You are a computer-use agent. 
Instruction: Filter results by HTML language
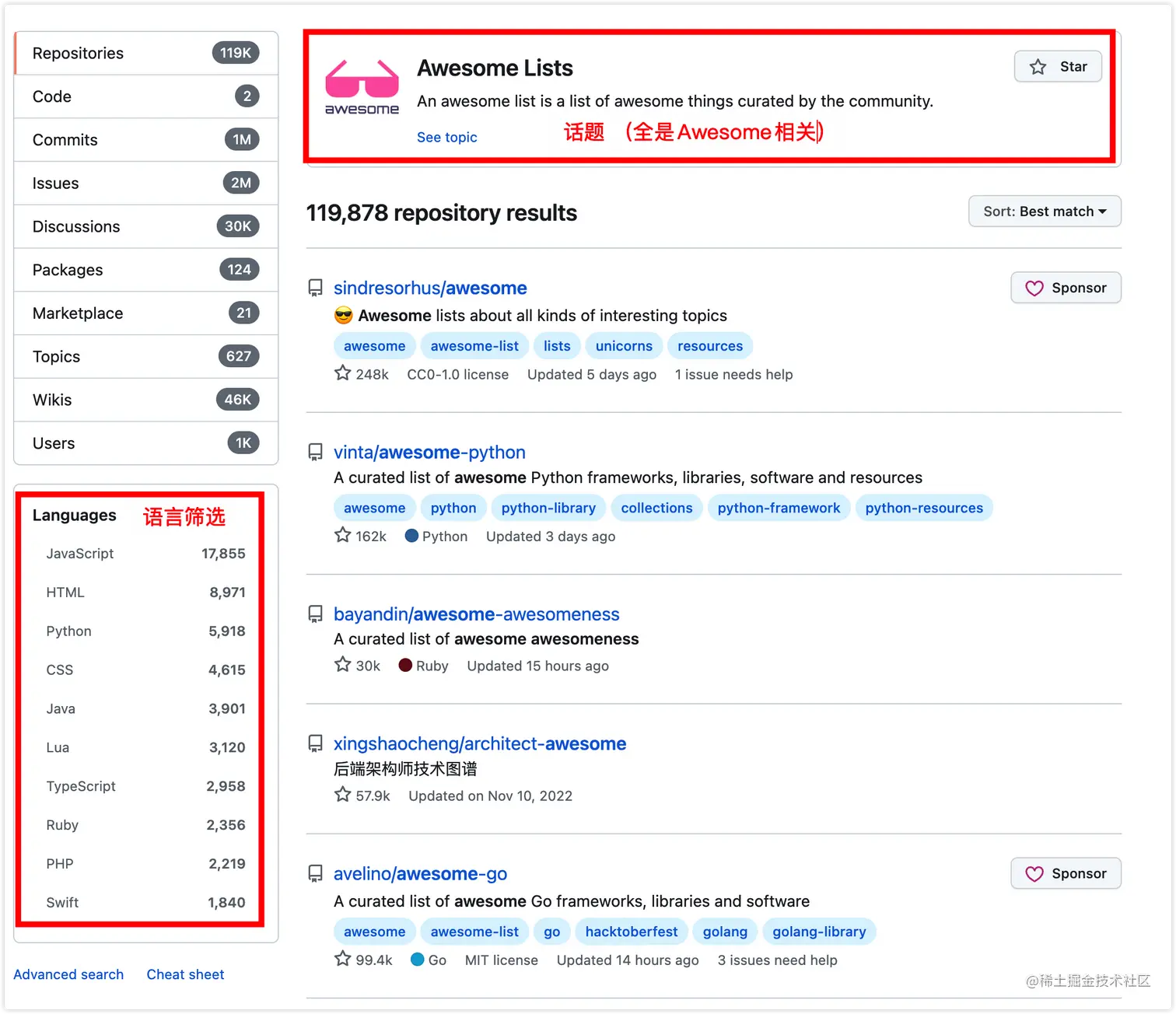pos(145,593)
